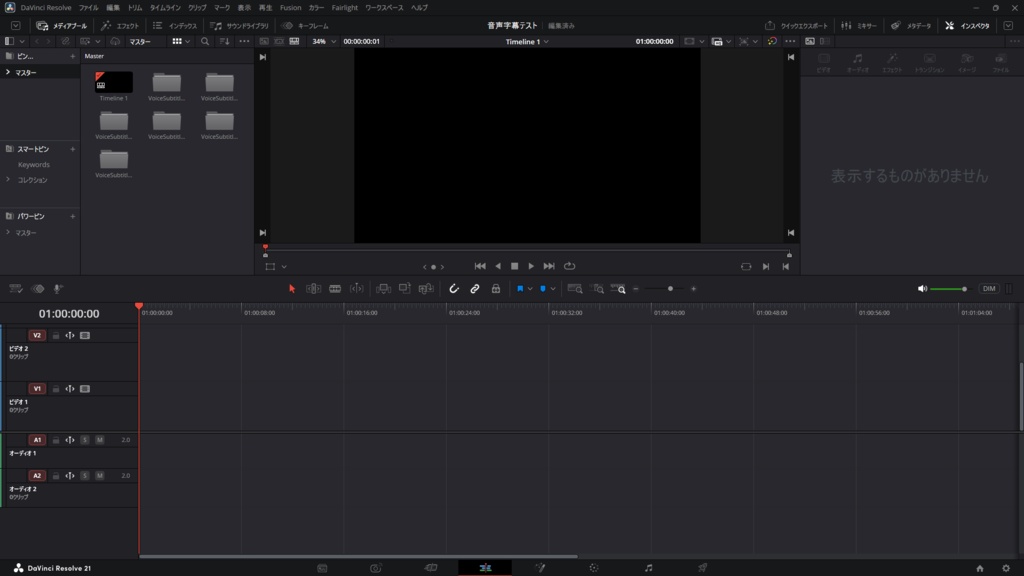
Task: Toggle position lock padlock in toolbar
Action: pyautogui.click(x=496, y=289)
